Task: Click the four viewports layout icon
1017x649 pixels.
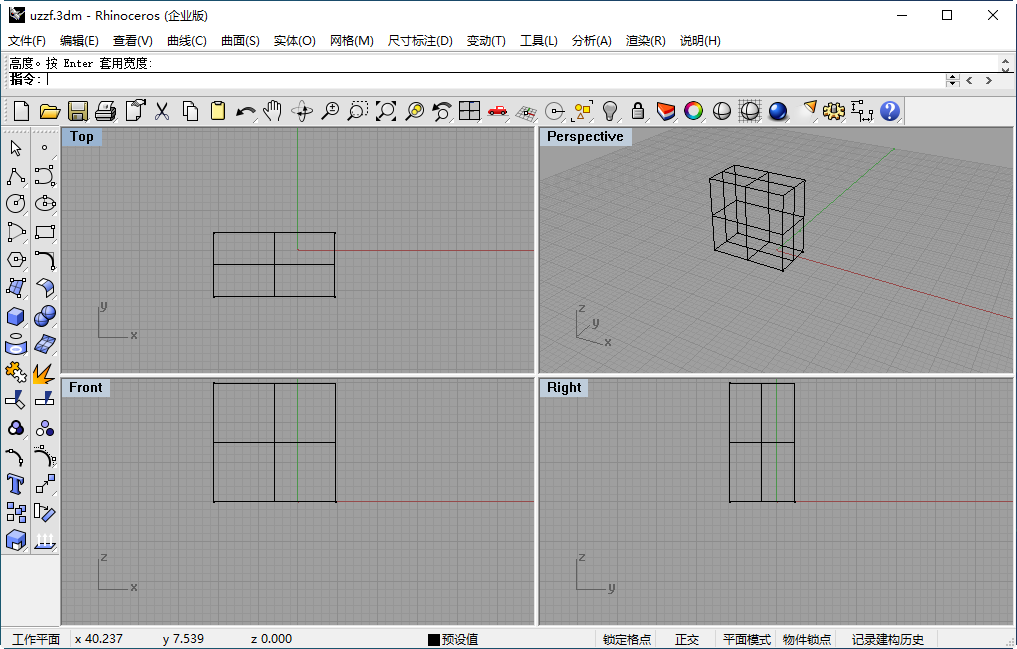Action: (469, 112)
